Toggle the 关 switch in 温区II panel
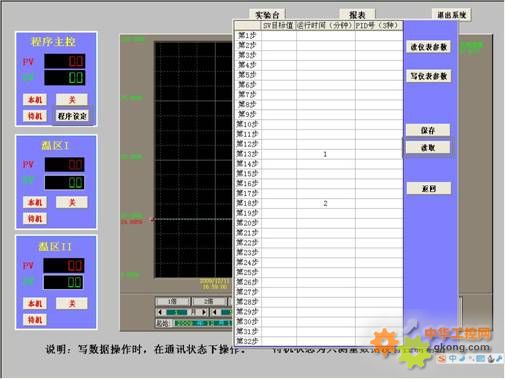The height and width of the screenshot is (379, 505). (72, 303)
